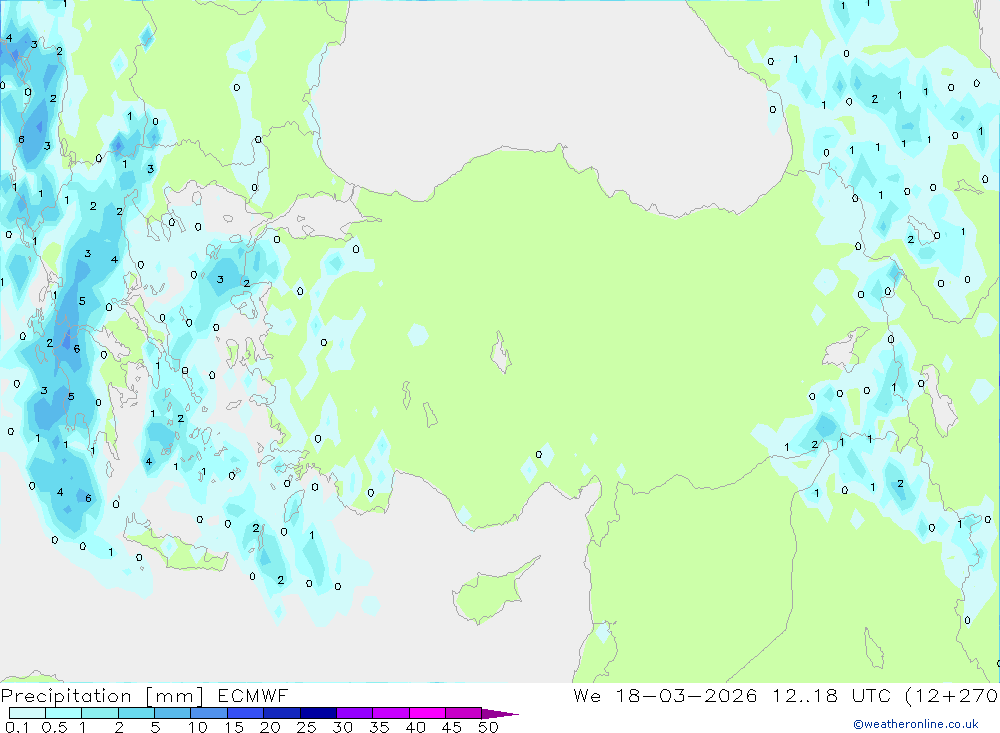Click the '0.1' legend label
The image size is (1000, 733).
click(x=17, y=727)
